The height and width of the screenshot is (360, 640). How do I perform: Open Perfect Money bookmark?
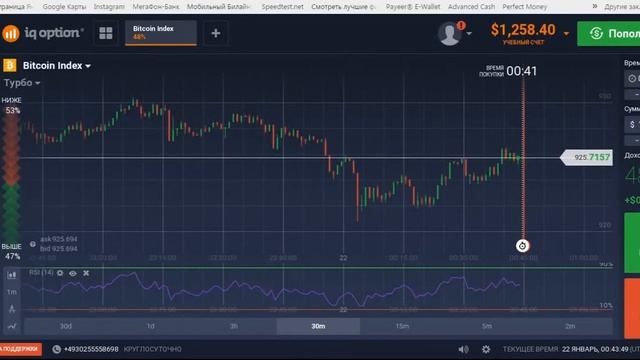524,7
